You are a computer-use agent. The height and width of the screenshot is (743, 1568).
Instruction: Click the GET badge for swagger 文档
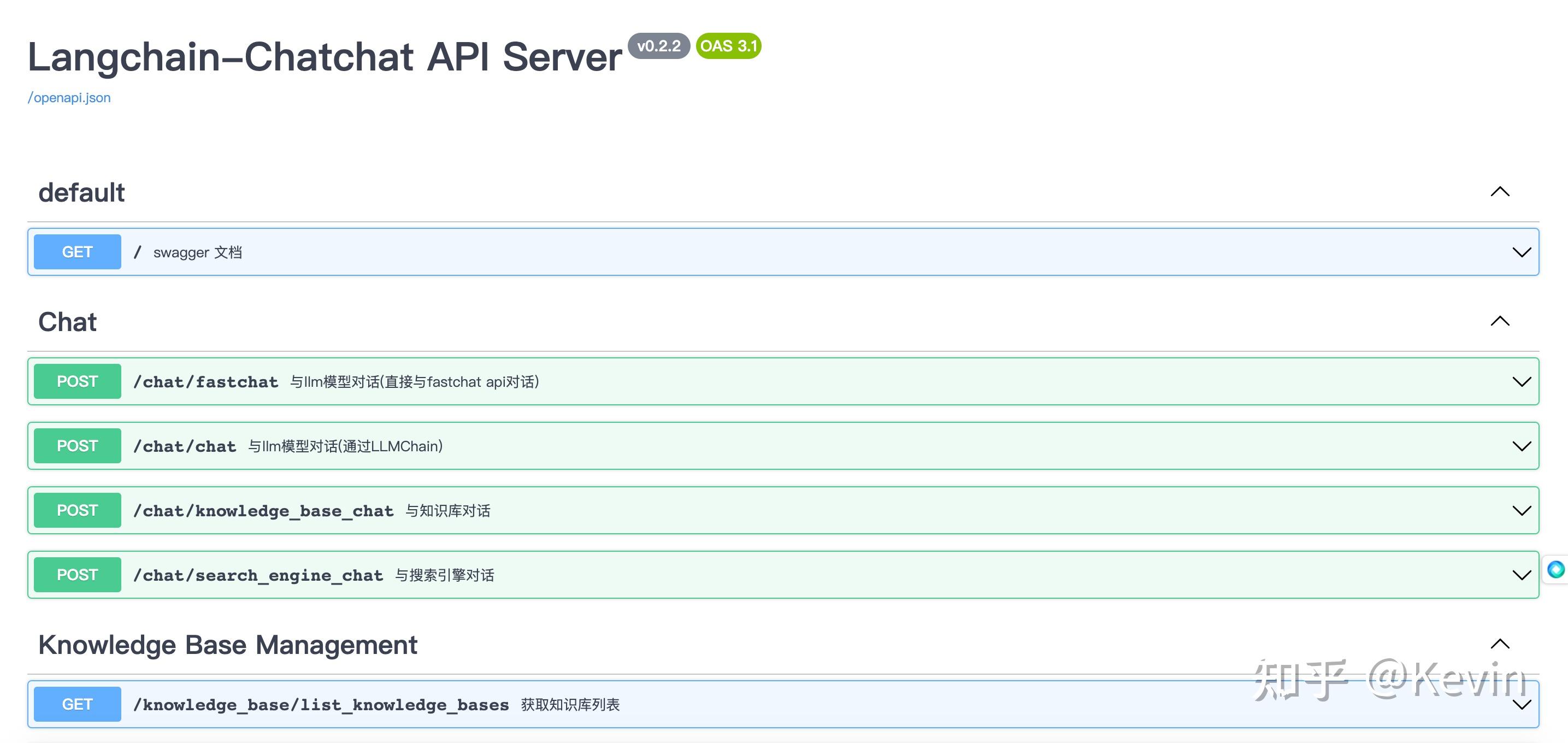click(77, 252)
